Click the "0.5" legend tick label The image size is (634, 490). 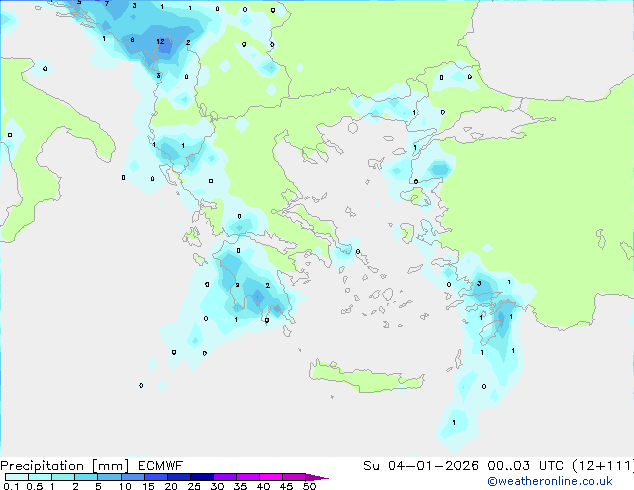tap(34, 486)
